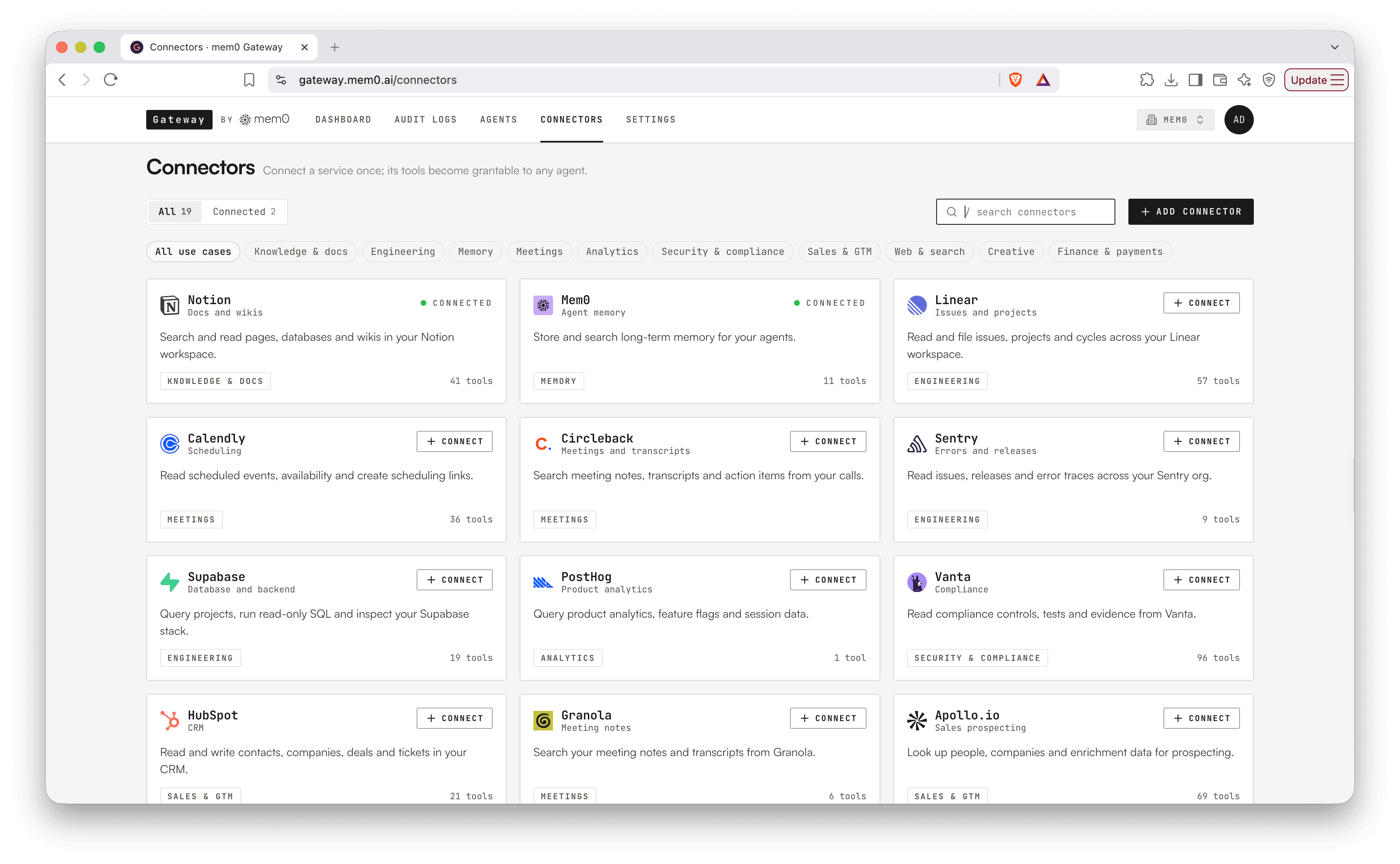Filter connectors by Web & search
Image resolution: width=1400 pixels, height=864 pixels.
click(930, 252)
